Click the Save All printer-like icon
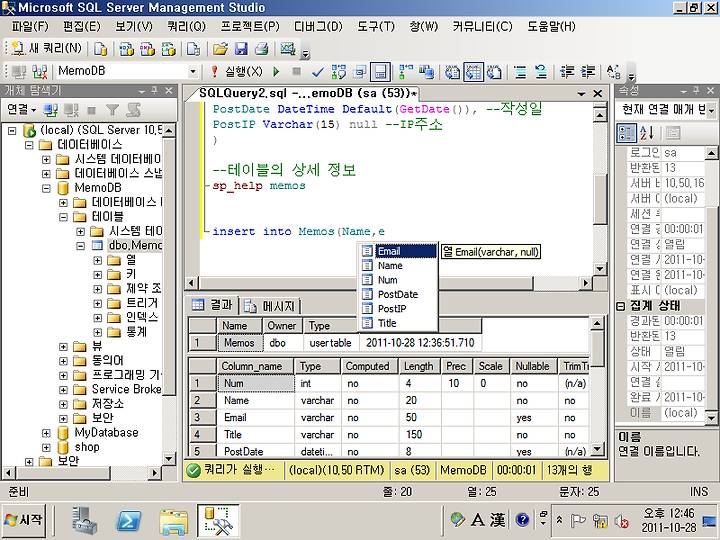 pos(262,49)
